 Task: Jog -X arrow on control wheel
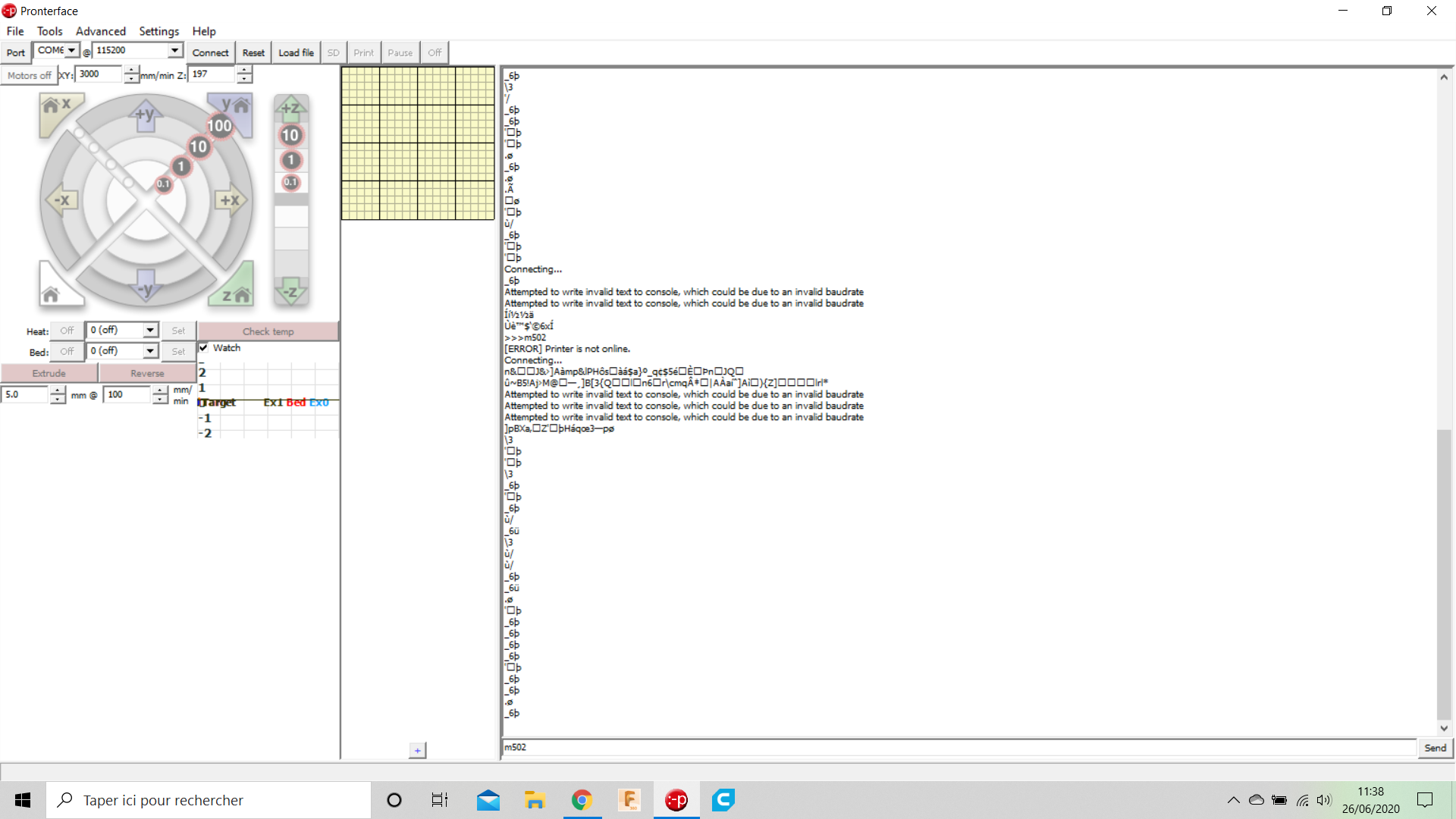pyautogui.click(x=61, y=200)
